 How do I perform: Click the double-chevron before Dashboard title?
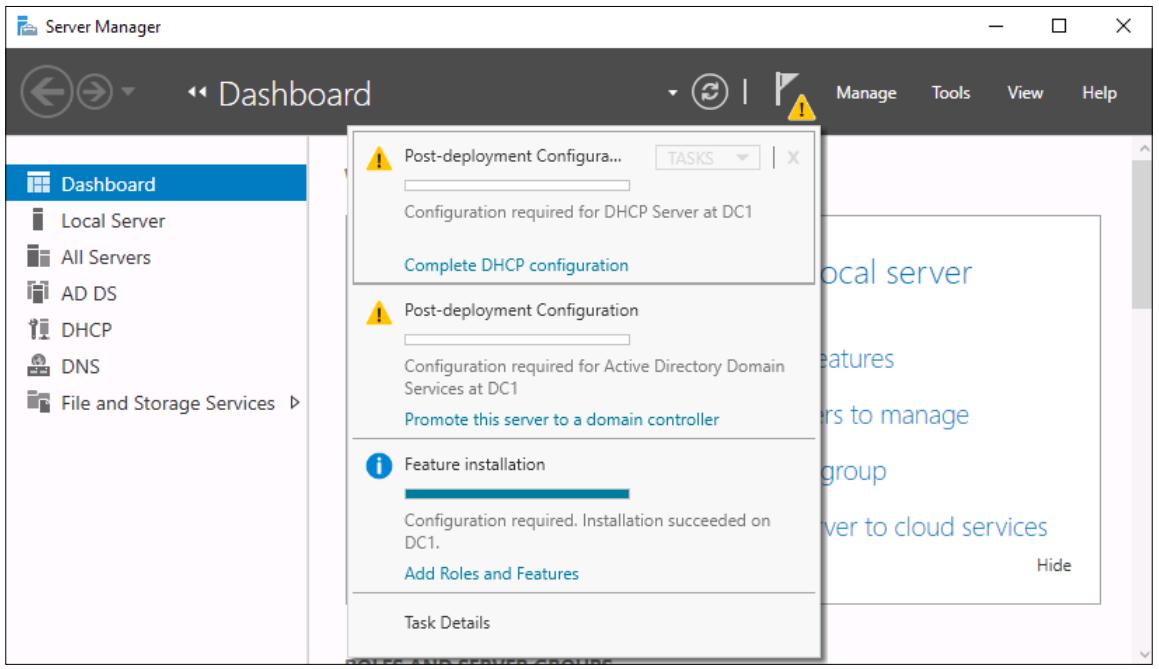pos(197,92)
